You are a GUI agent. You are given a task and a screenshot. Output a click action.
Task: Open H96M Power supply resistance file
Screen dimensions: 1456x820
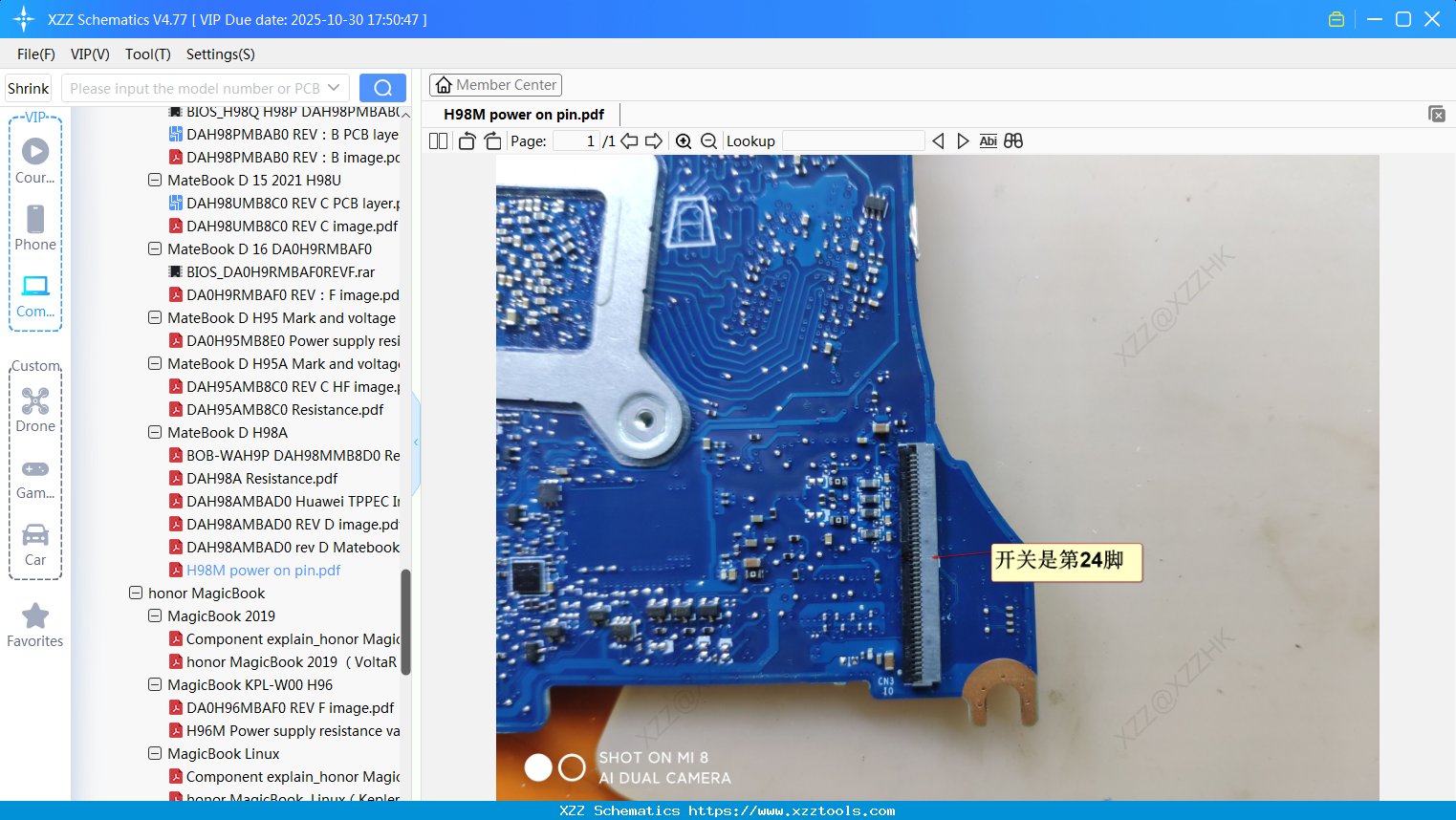coord(284,730)
